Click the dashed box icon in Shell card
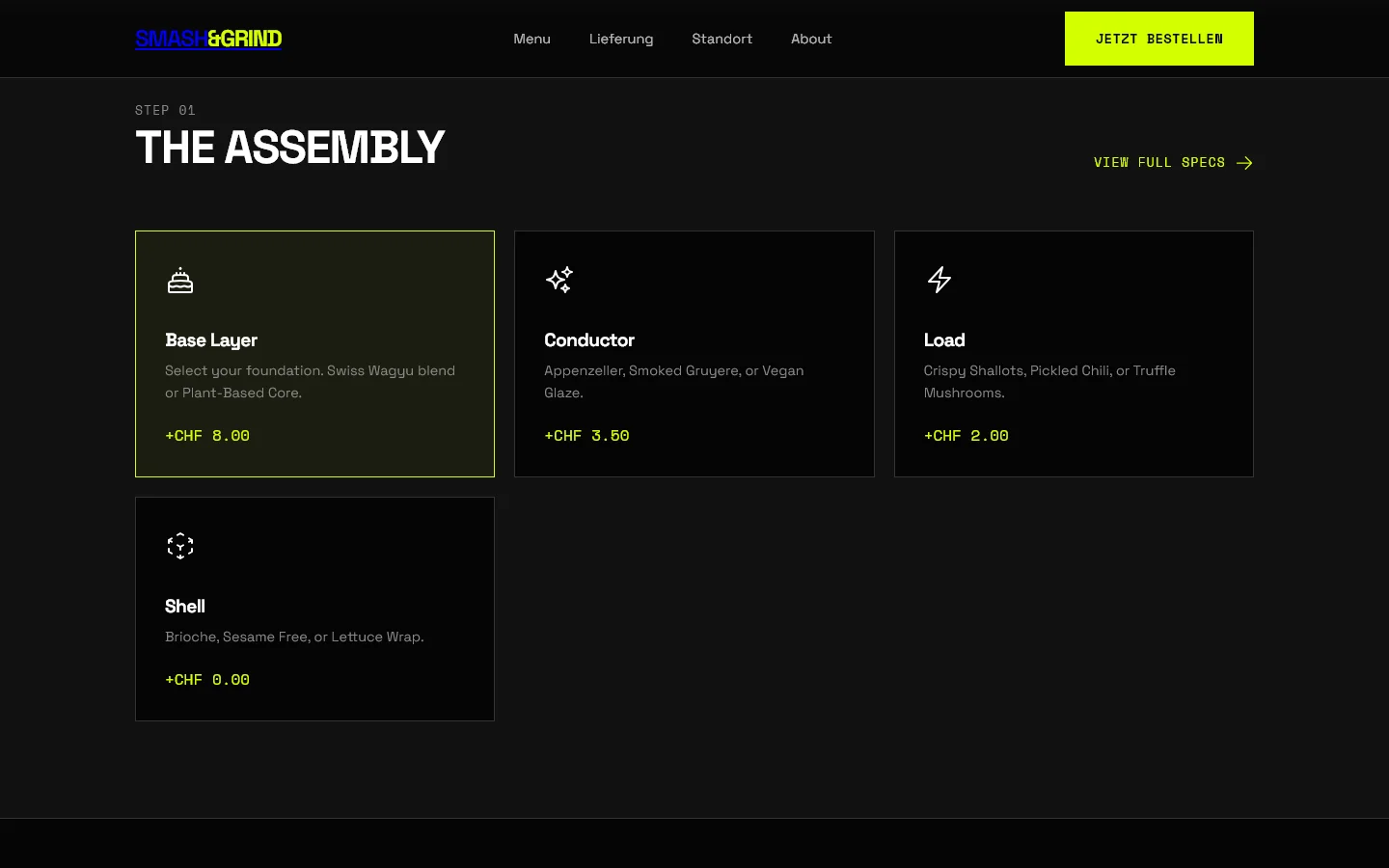 (x=180, y=546)
